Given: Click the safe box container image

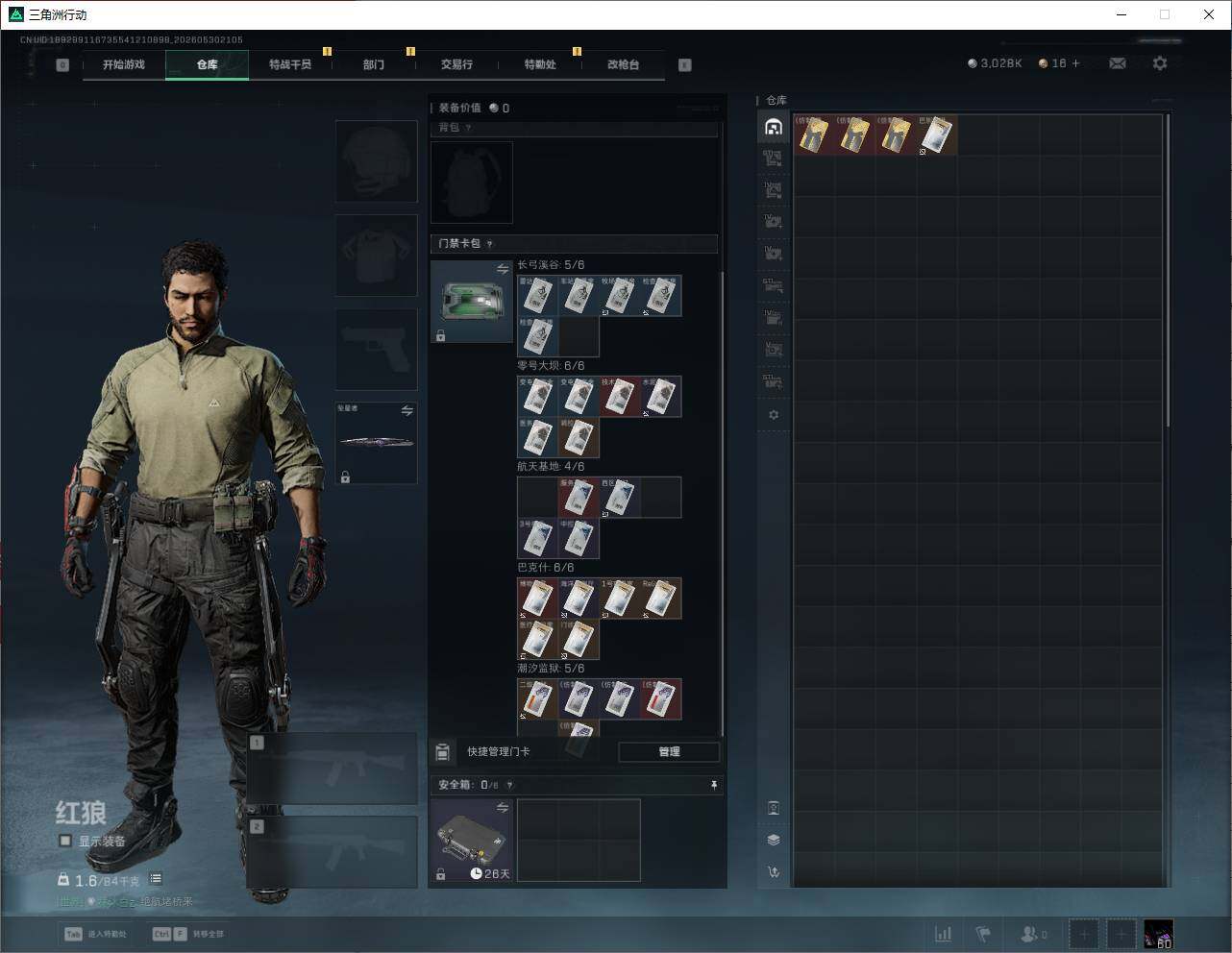Looking at the screenshot, I should pyautogui.click(x=472, y=841).
